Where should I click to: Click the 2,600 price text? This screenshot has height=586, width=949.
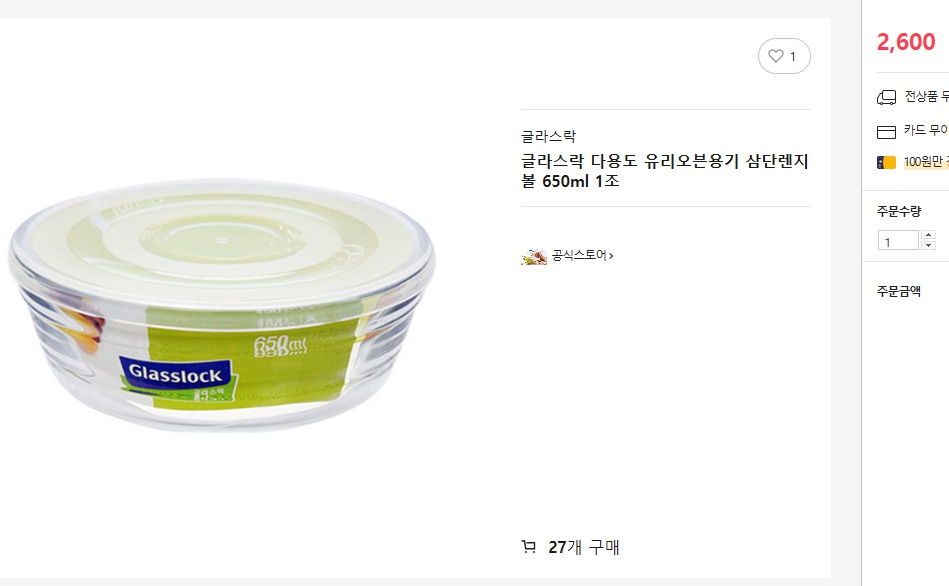[906, 42]
